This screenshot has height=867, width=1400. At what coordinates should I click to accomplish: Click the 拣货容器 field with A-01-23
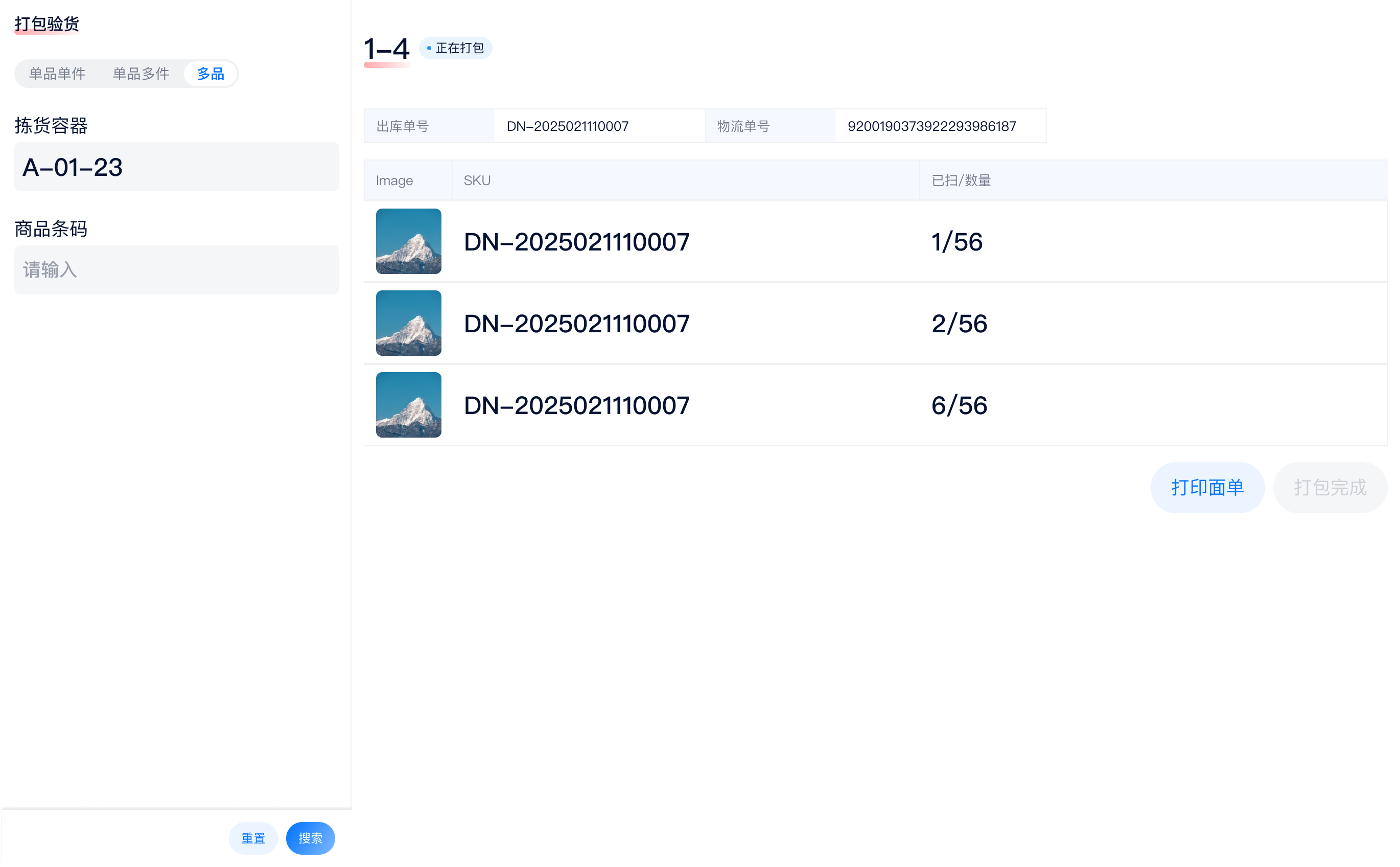[x=176, y=167]
